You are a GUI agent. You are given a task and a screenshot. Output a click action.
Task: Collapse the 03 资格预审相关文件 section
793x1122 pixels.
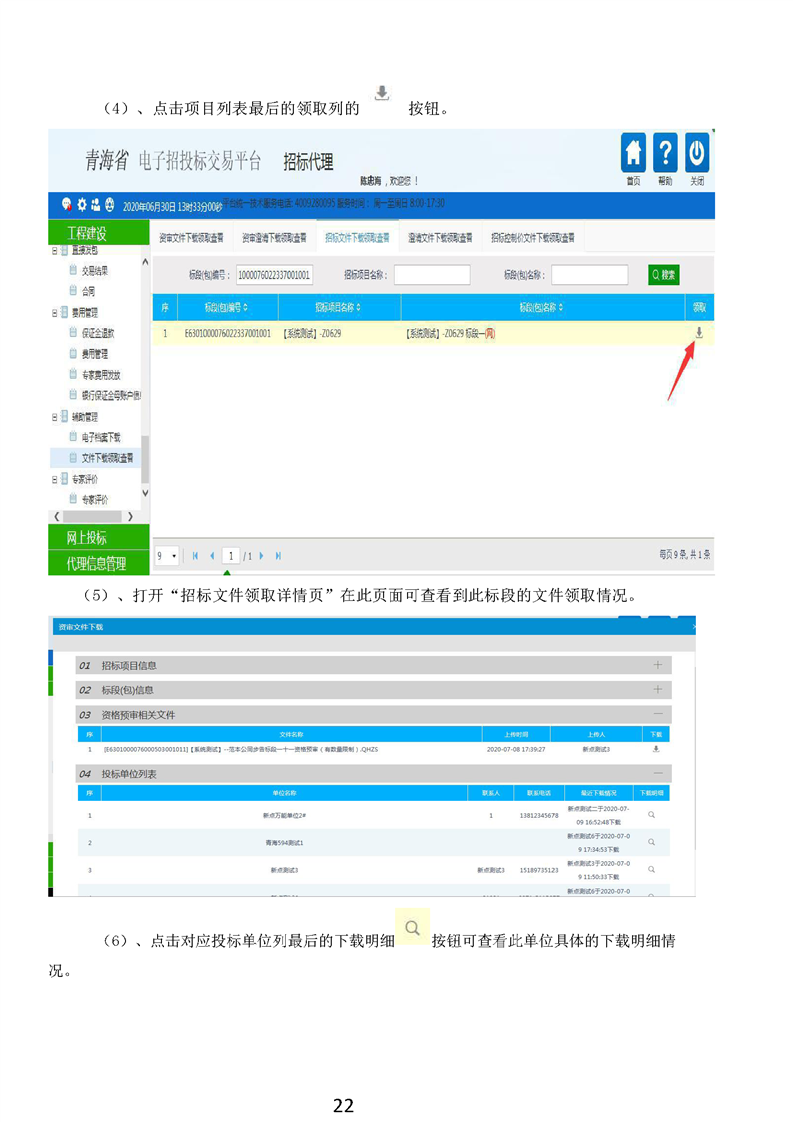657,714
